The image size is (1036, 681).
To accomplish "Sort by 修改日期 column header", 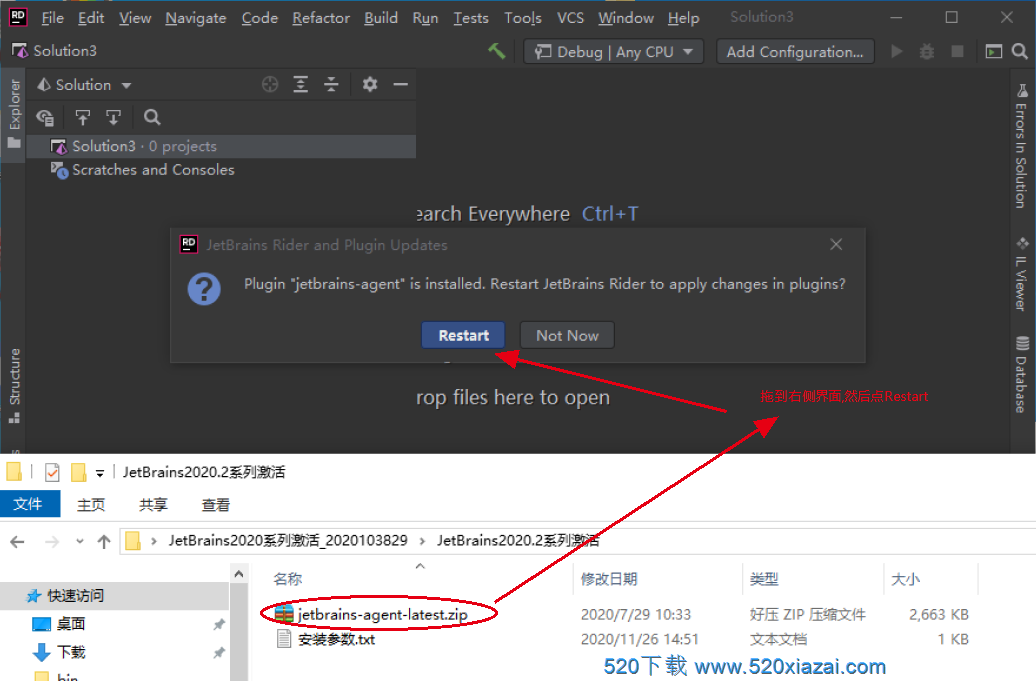I will [x=609, y=579].
